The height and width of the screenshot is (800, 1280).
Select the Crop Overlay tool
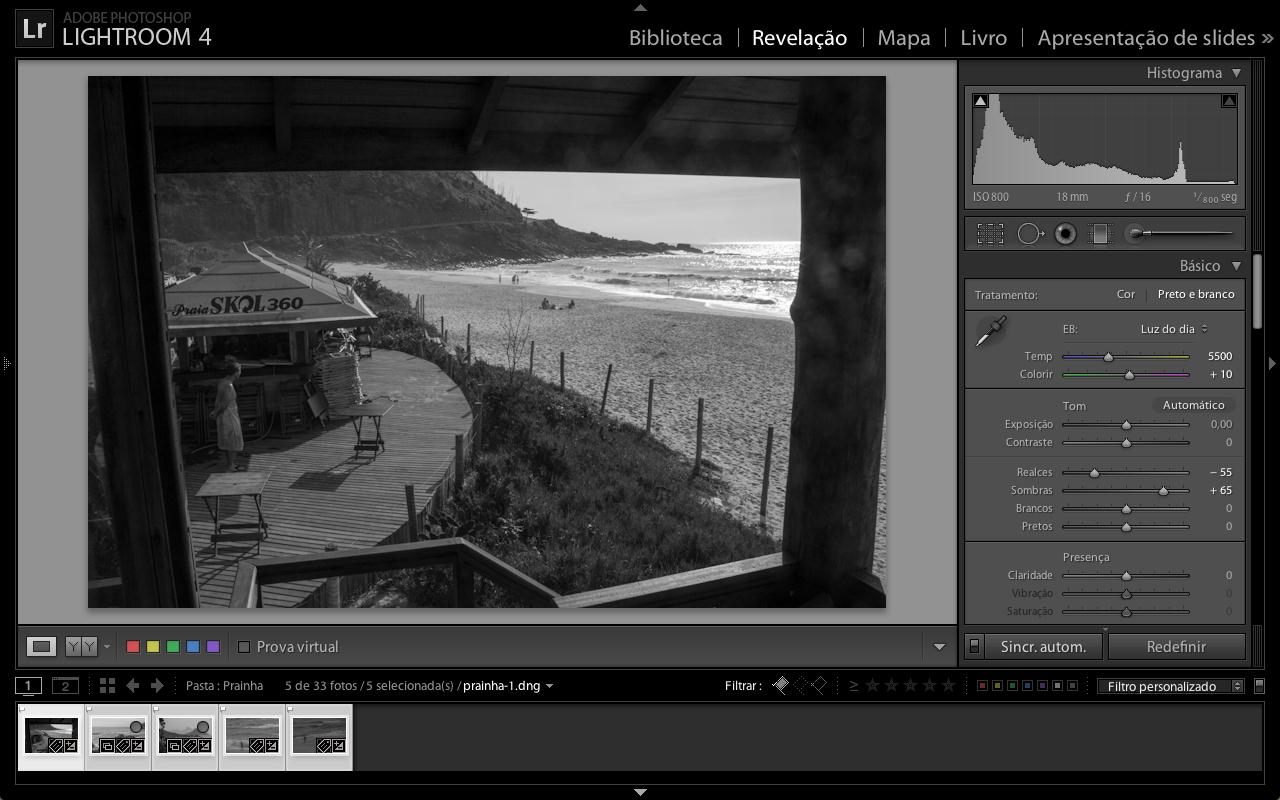pyautogui.click(x=990, y=234)
